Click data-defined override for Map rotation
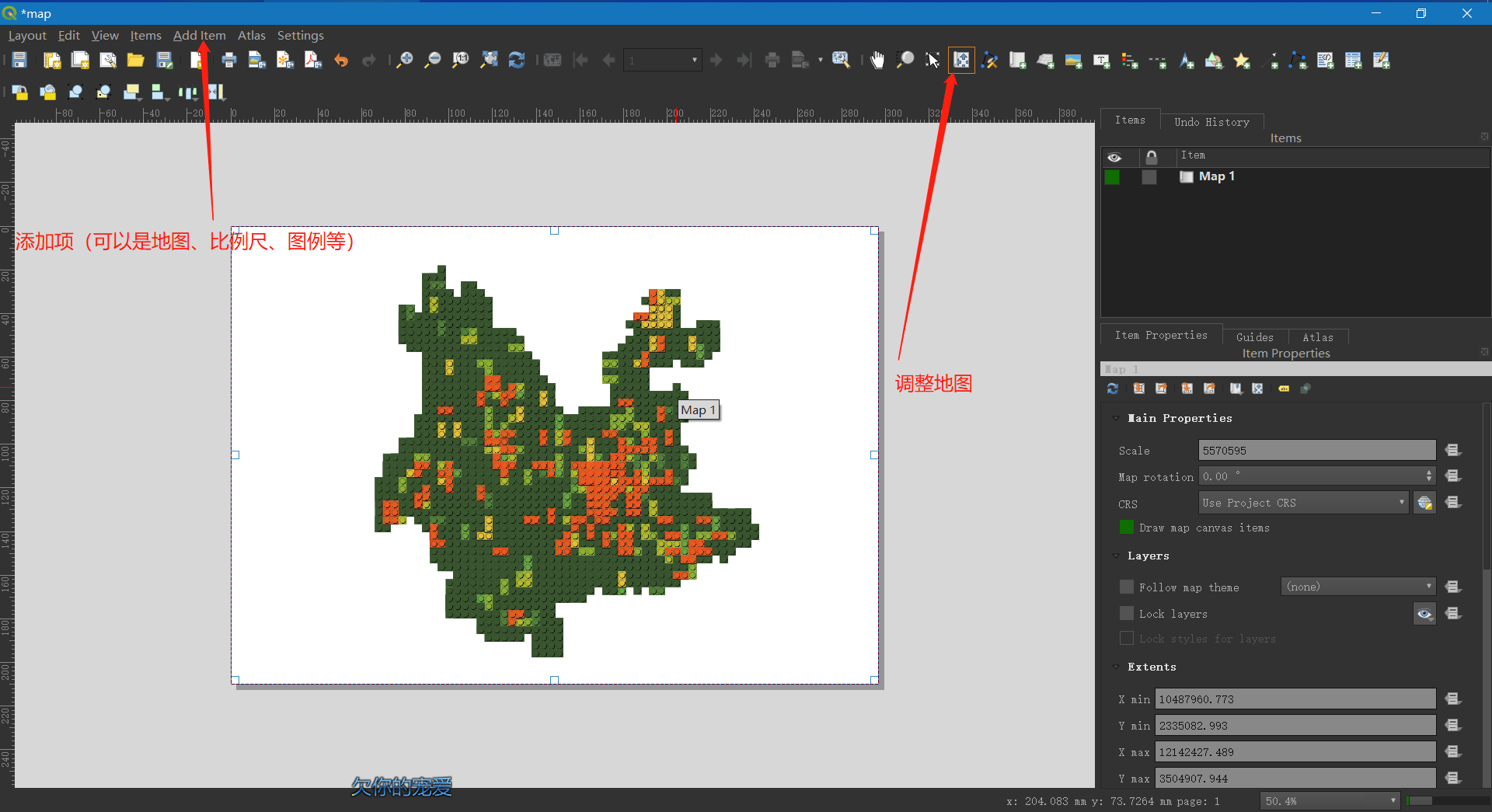This screenshot has width=1492, height=812. [1453, 476]
